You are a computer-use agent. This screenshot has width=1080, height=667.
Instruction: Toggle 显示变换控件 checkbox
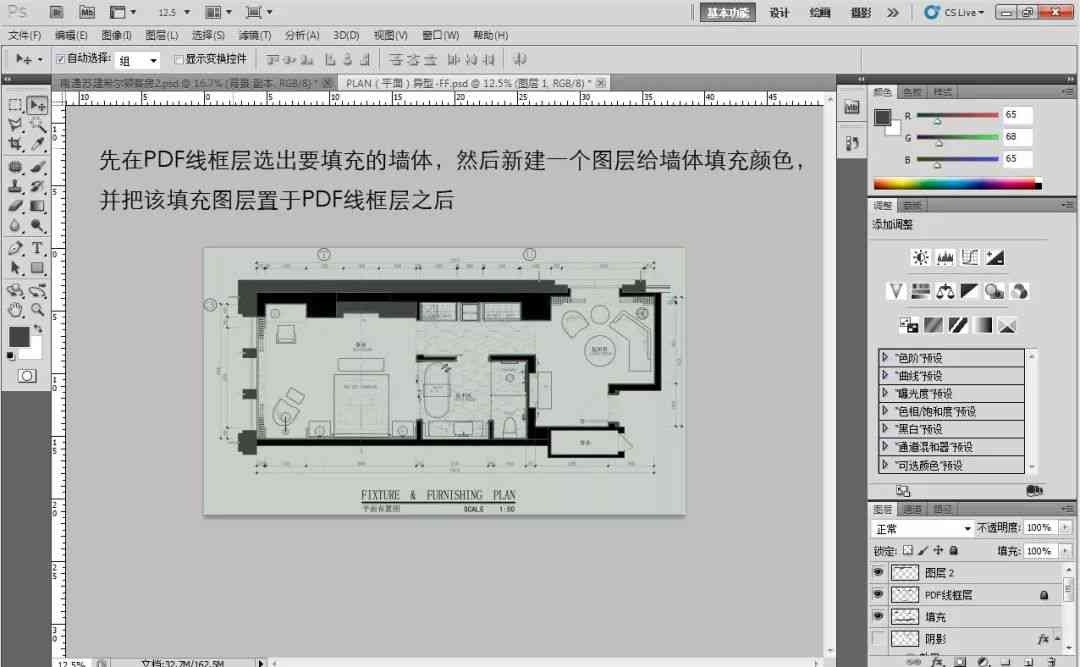pyautogui.click(x=178, y=59)
